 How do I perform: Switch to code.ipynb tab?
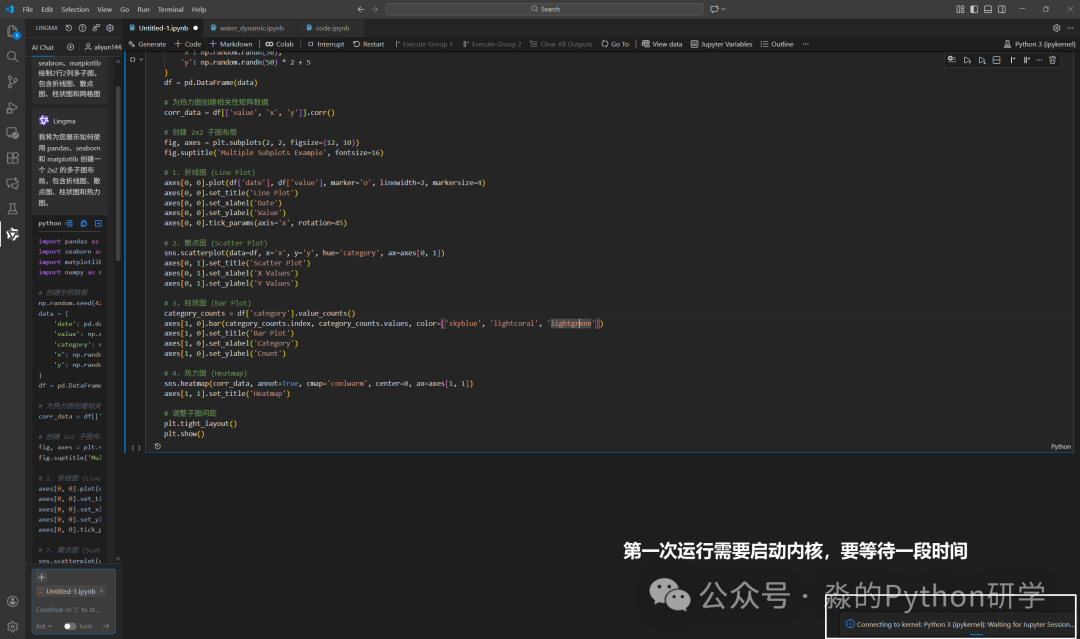click(332, 28)
